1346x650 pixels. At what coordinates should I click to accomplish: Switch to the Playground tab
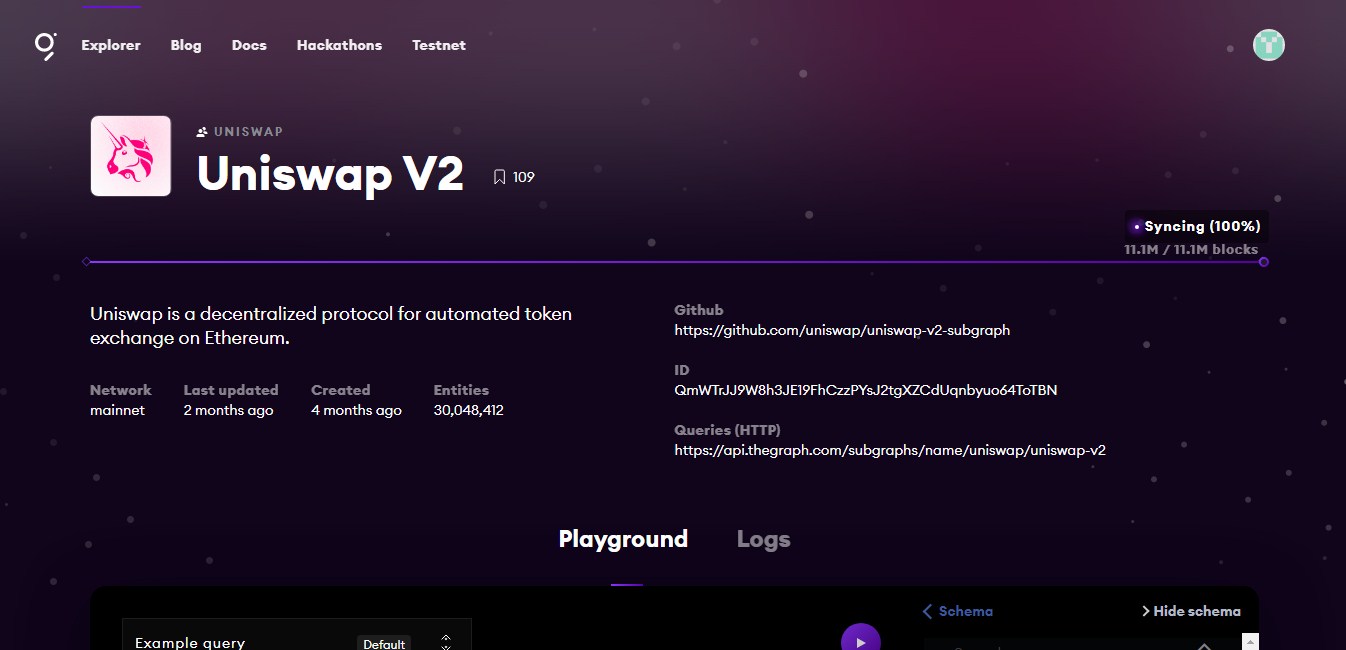623,540
